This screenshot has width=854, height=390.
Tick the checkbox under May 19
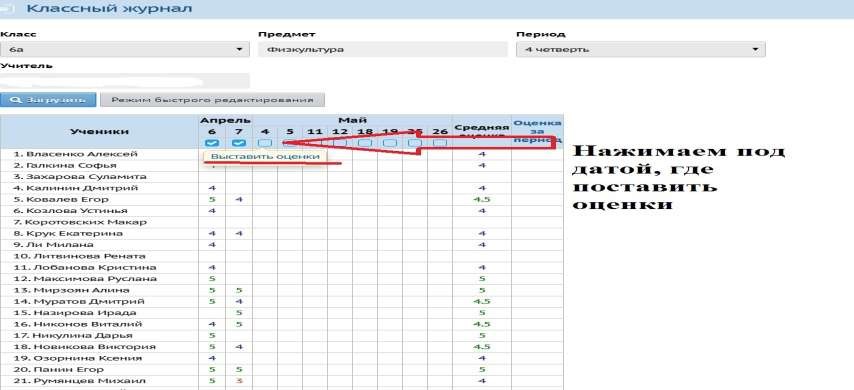389,143
